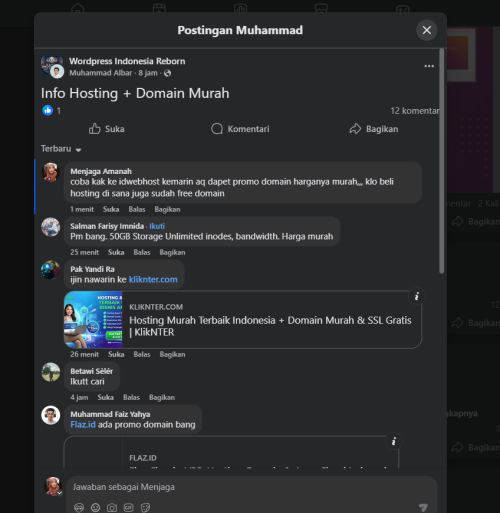Open the post options three-dot menu

pyautogui.click(x=429, y=66)
